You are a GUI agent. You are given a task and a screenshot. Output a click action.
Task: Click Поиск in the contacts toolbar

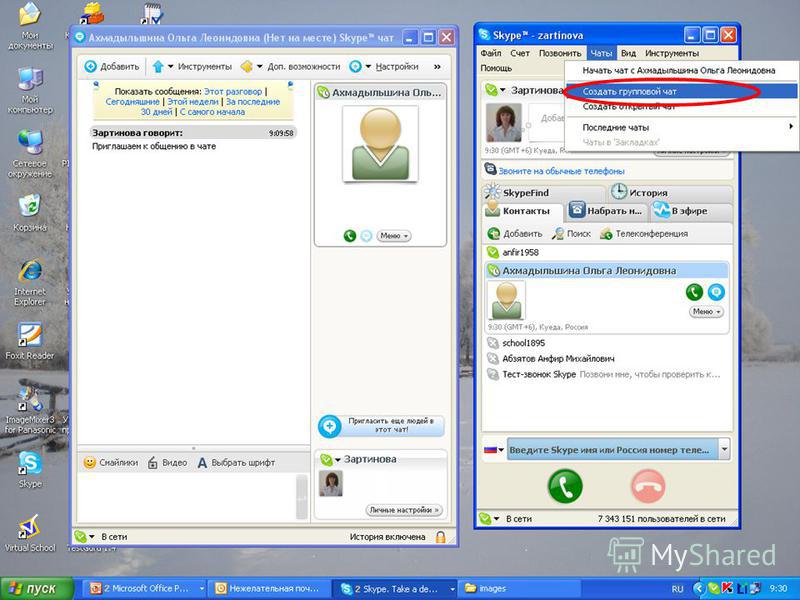571,234
